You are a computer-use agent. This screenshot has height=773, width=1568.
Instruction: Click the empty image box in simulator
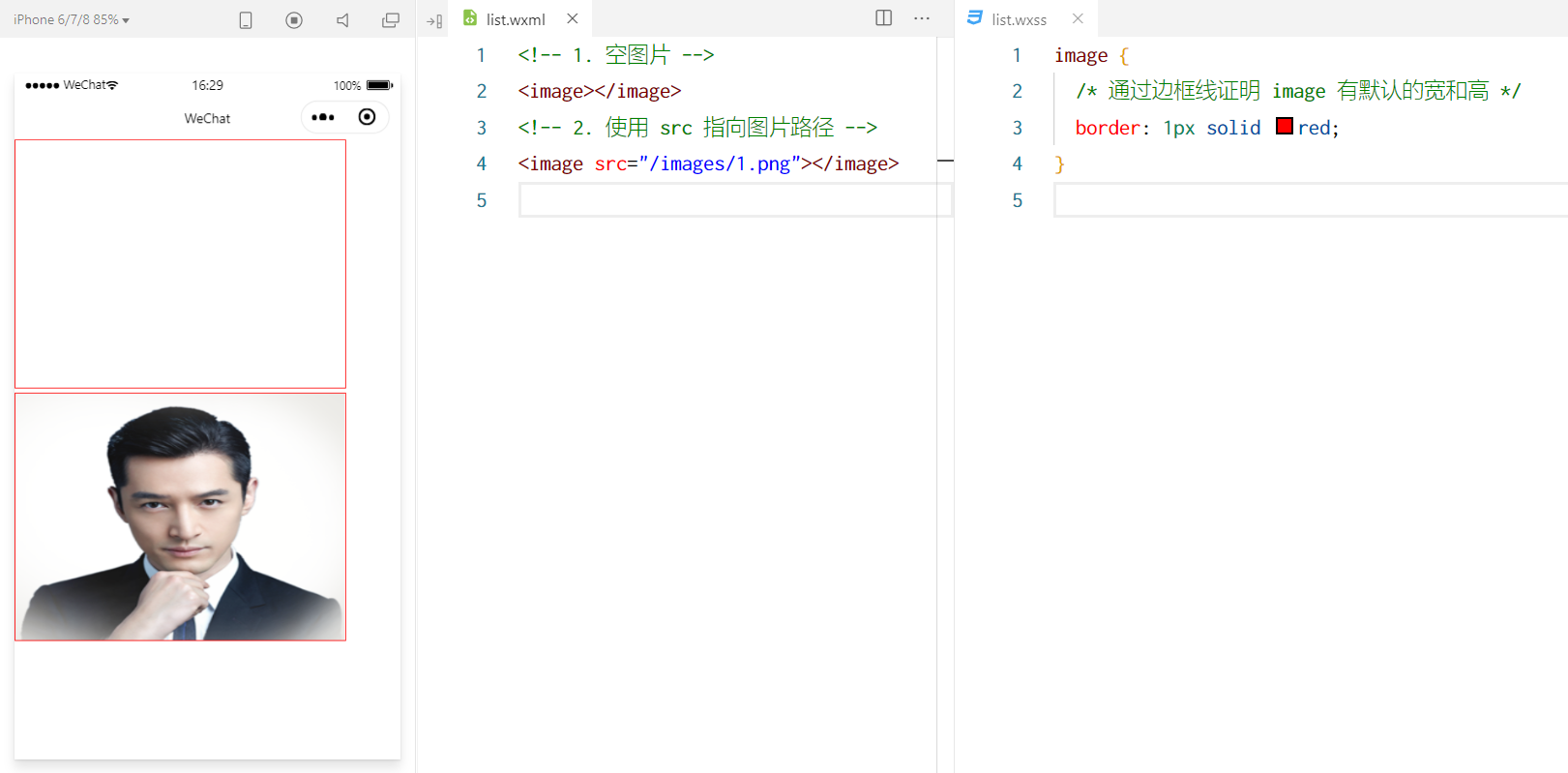click(x=180, y=263)
